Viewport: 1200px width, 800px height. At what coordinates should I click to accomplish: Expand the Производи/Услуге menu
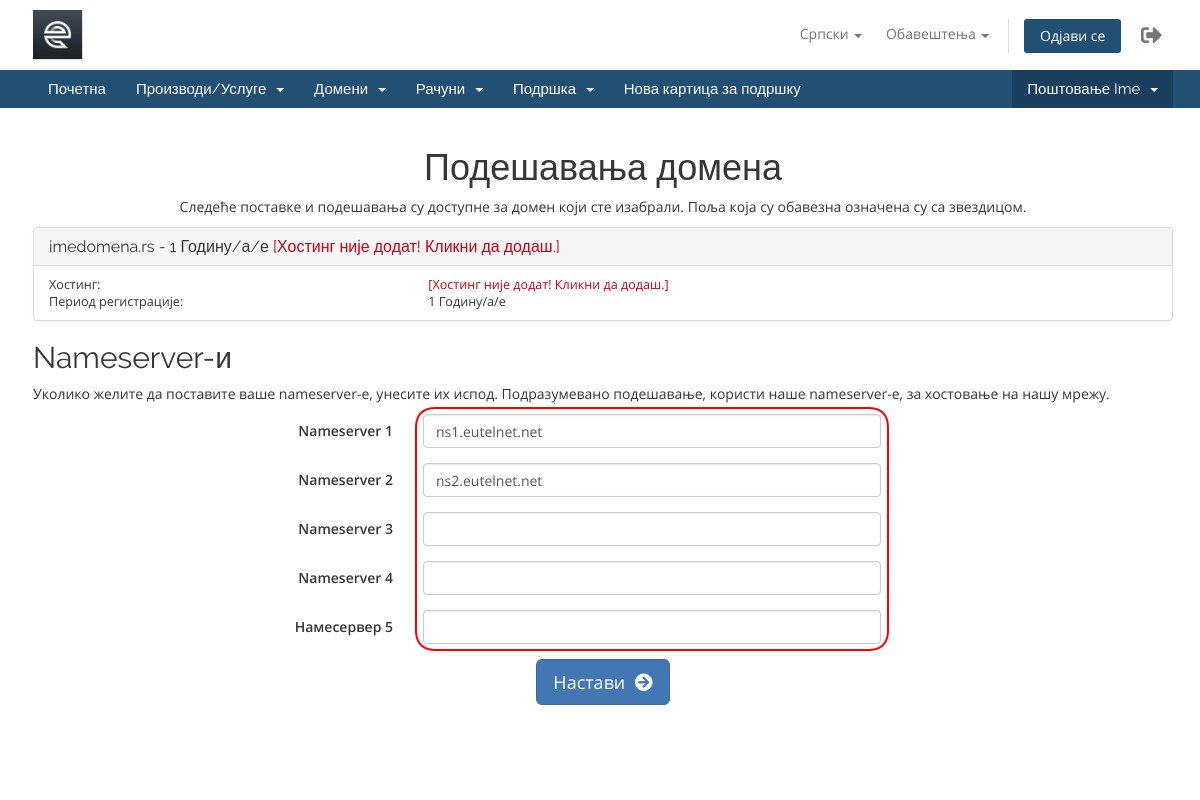(x=210, y=89)
